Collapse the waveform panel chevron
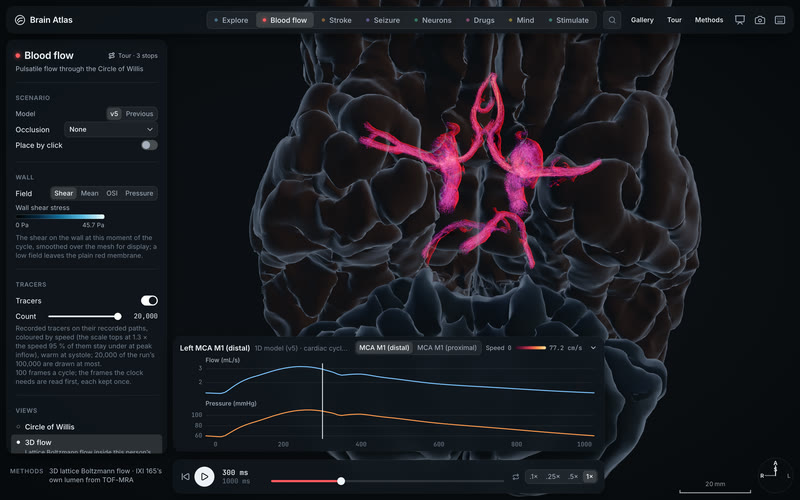The height and width of the screenshot is (500, 800). pyautogui.click(x=593, y=348)
